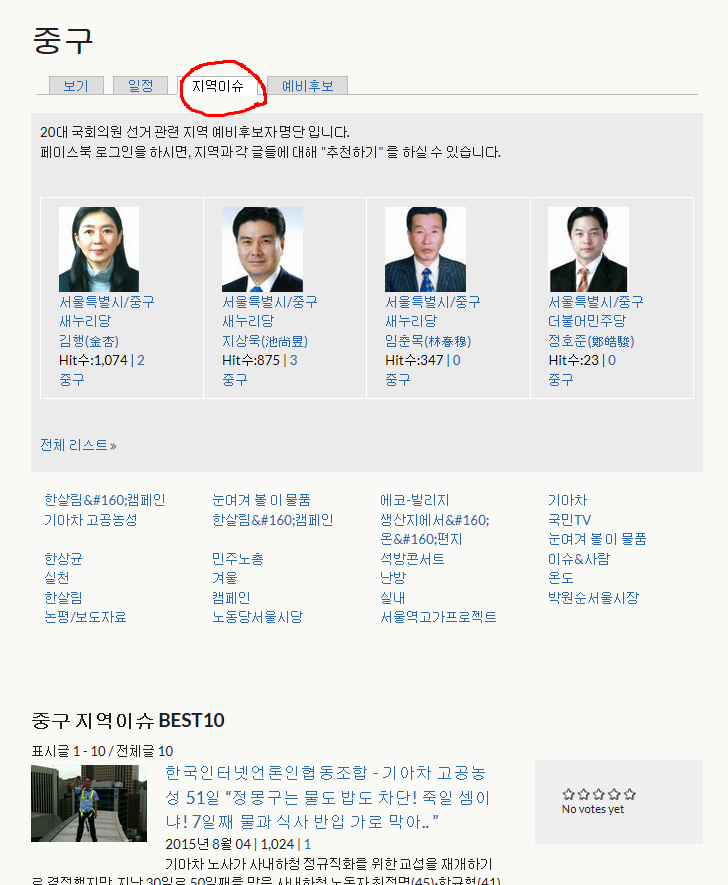The width and height of the screenshot is (728, 885).
Task: Select the 지역이슈 tab
Action: 218,86
